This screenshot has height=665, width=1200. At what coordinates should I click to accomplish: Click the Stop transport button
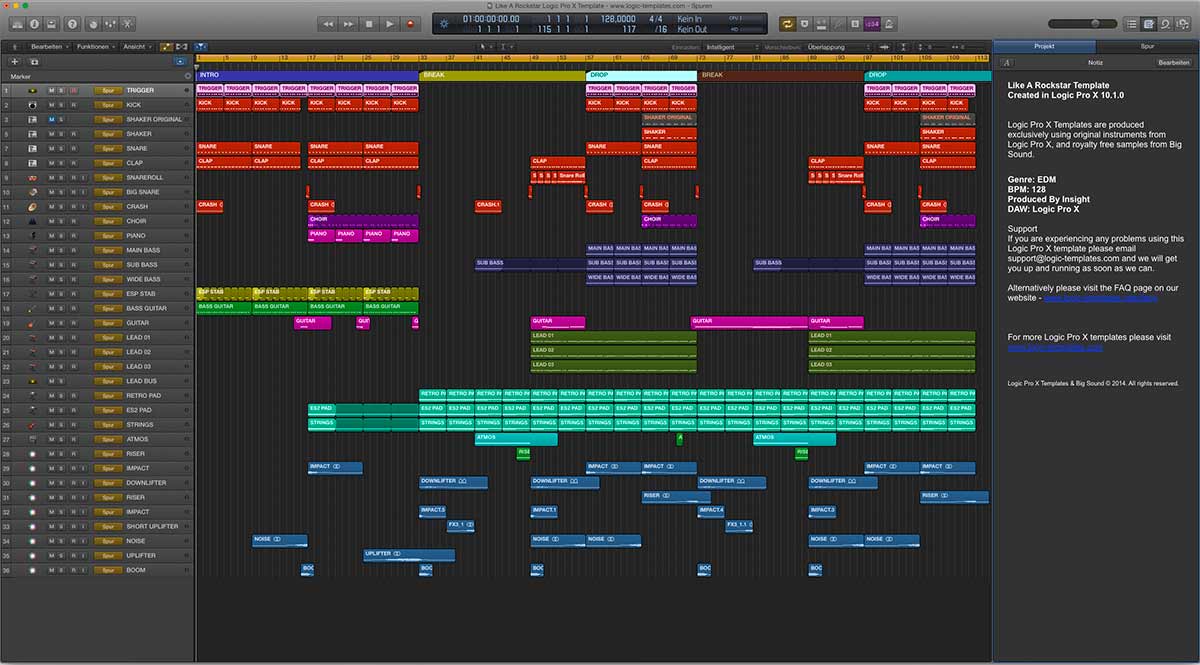[369, 23]
